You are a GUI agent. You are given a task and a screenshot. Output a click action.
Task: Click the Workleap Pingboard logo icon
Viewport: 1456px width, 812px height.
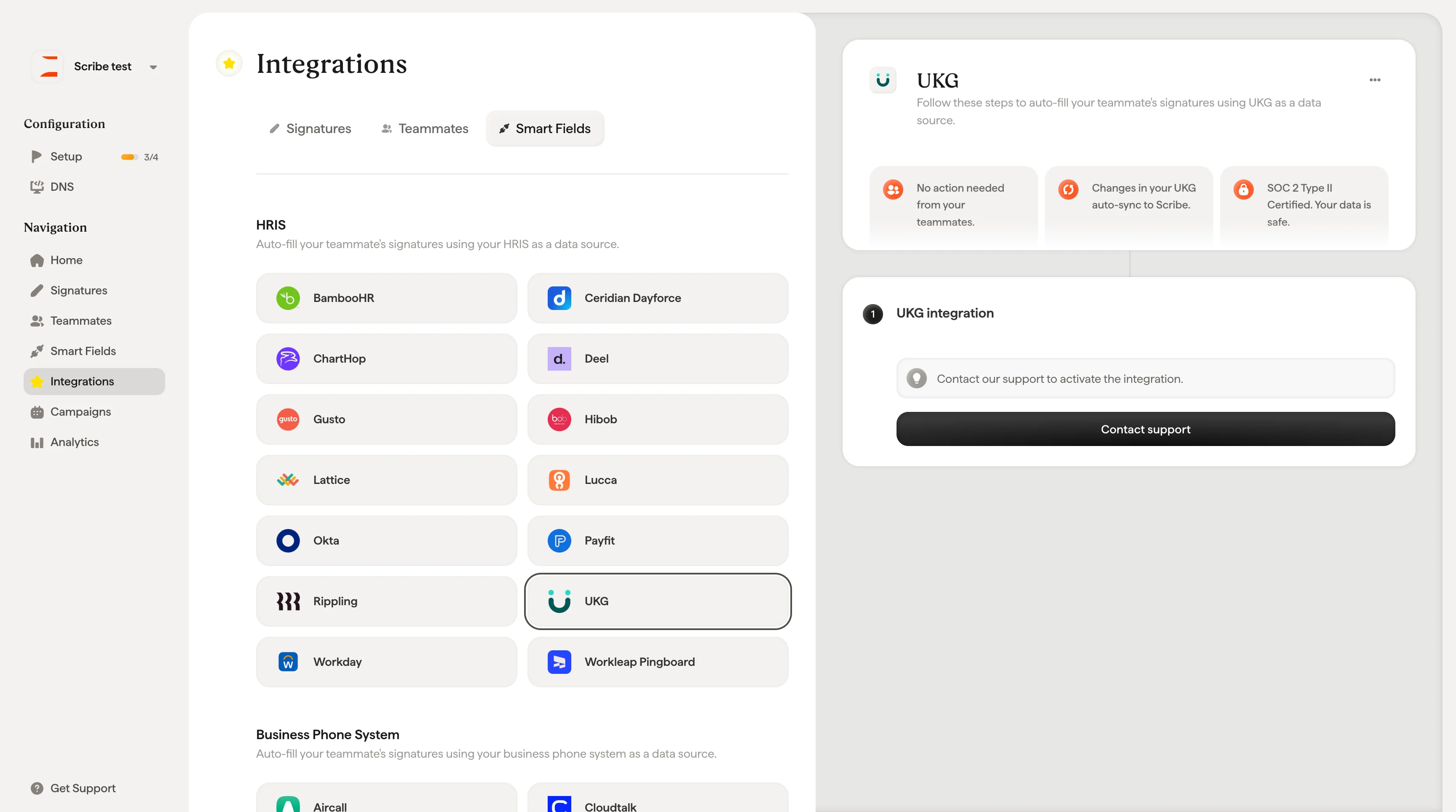pos(559,662)
